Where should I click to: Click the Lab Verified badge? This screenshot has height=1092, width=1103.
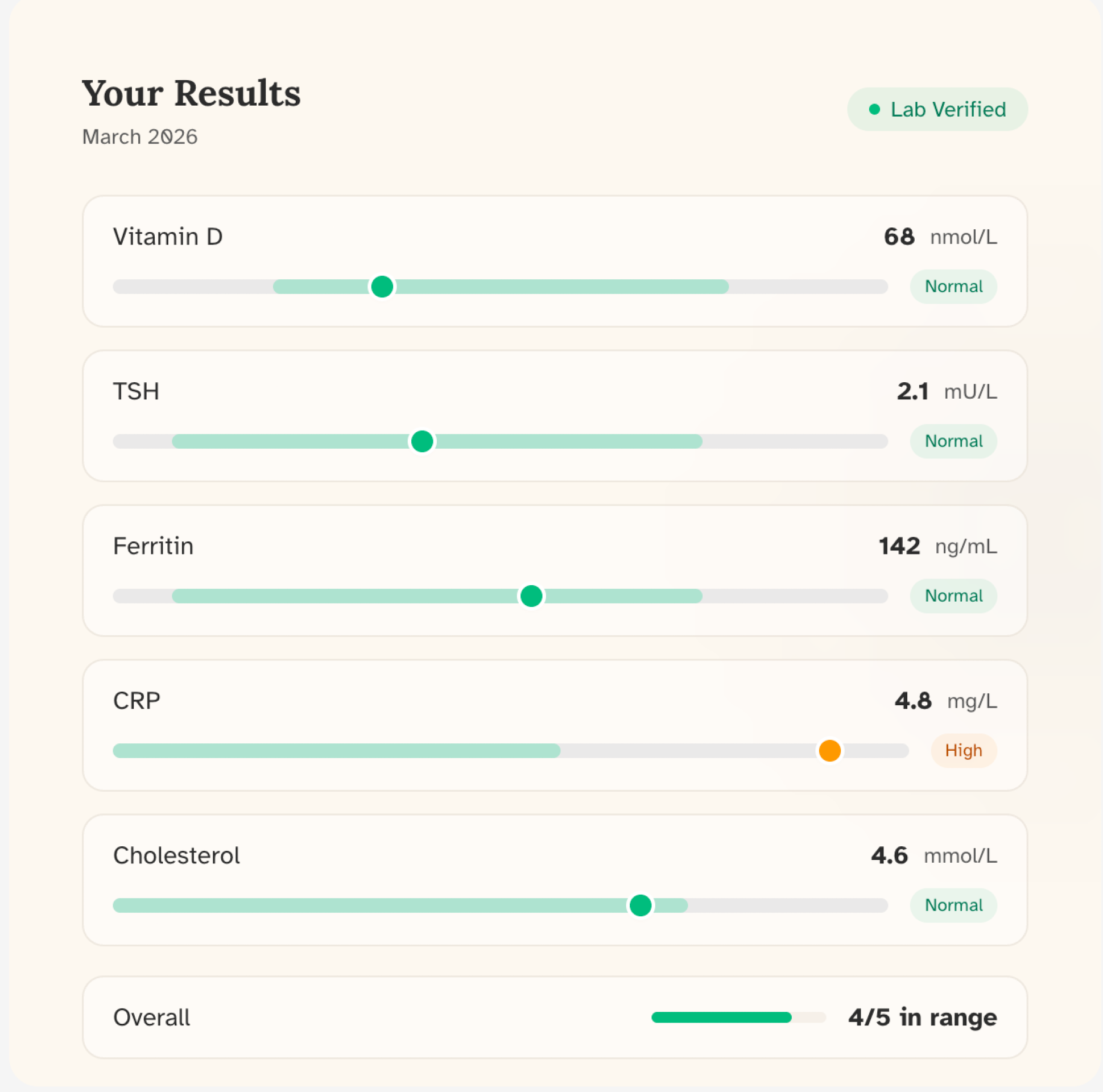(x=937, y=109)
